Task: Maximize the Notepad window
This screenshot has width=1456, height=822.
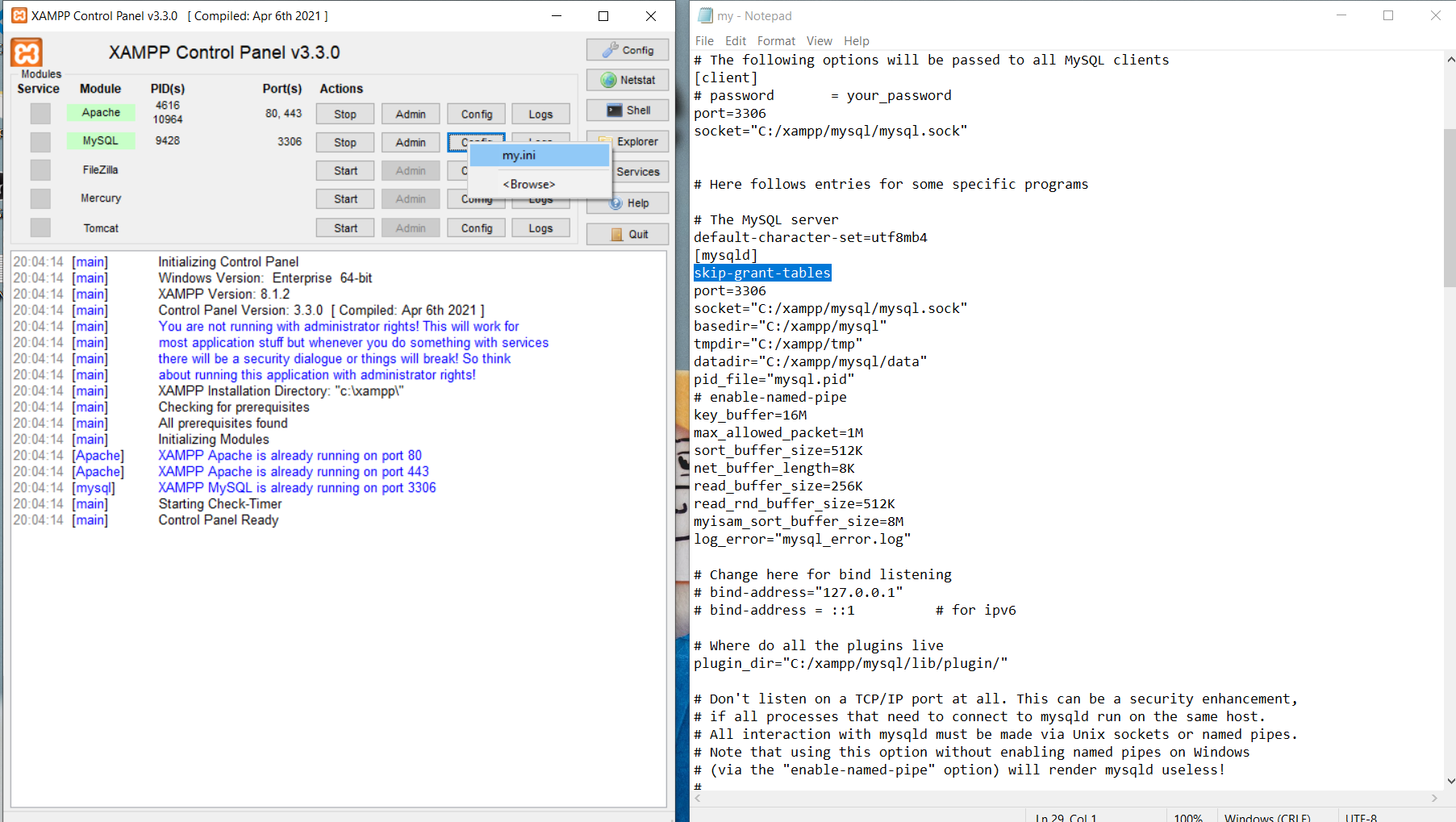Action: coord(1388,15)
